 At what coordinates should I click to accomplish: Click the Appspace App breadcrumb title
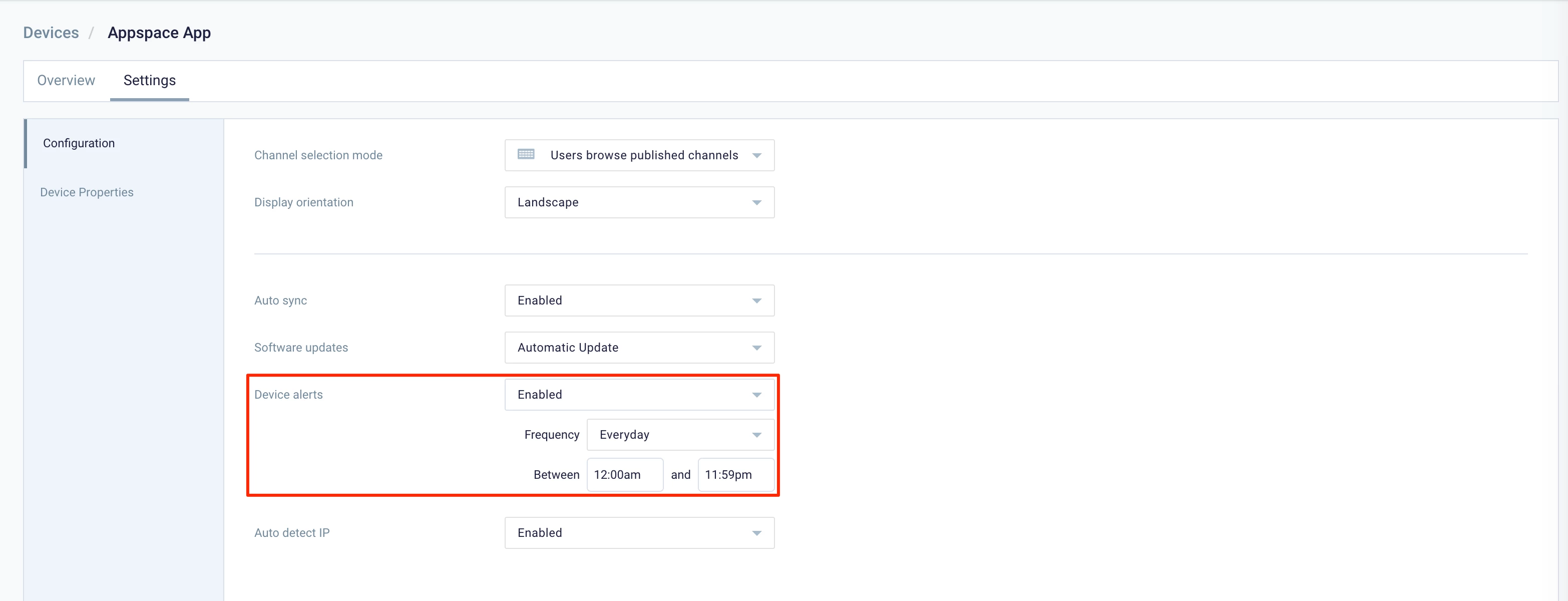point(159,33)
